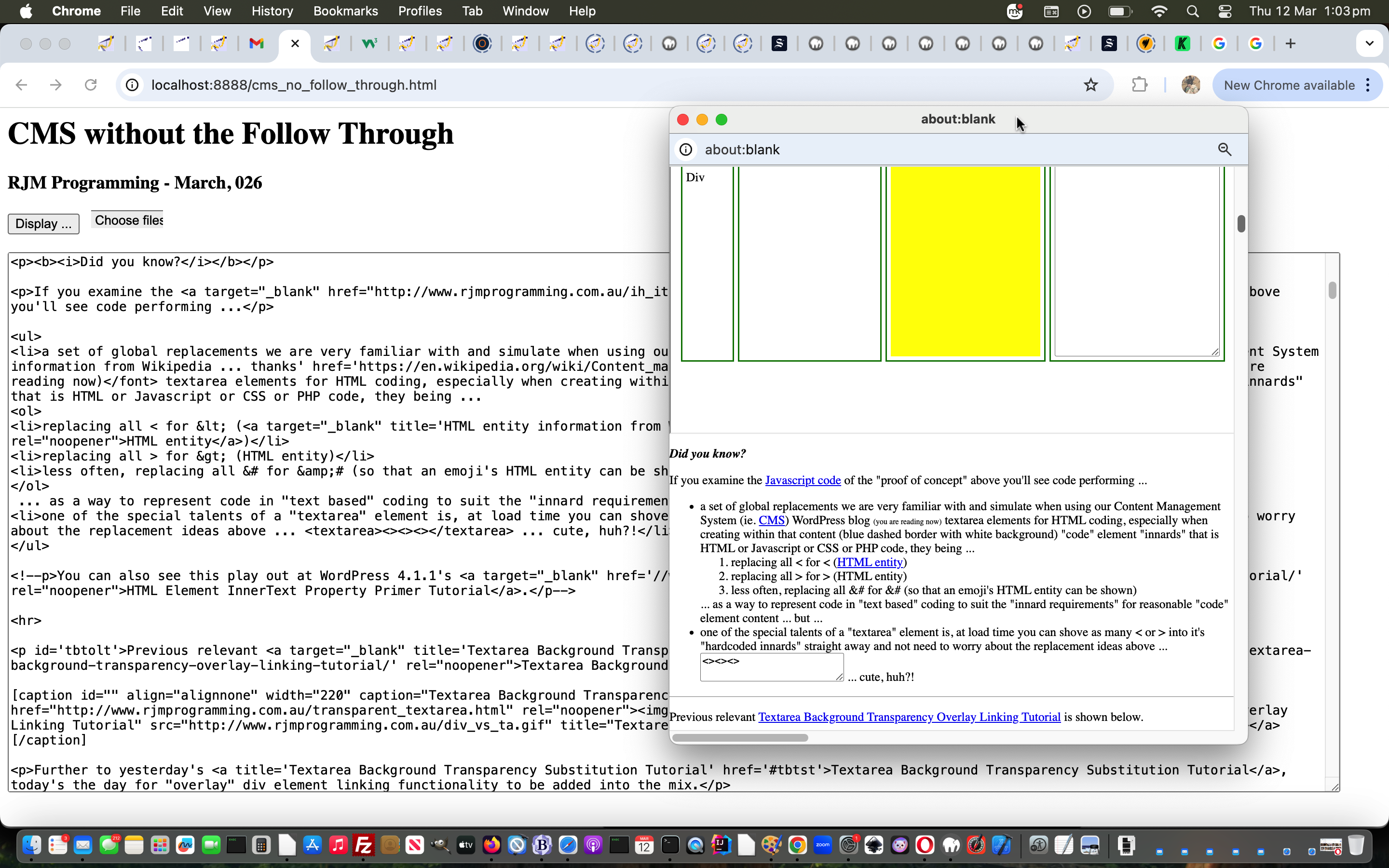This screenshot has width=1389, height=868.
Task: Switch to the Gmail tab
Action: point(257,43)
